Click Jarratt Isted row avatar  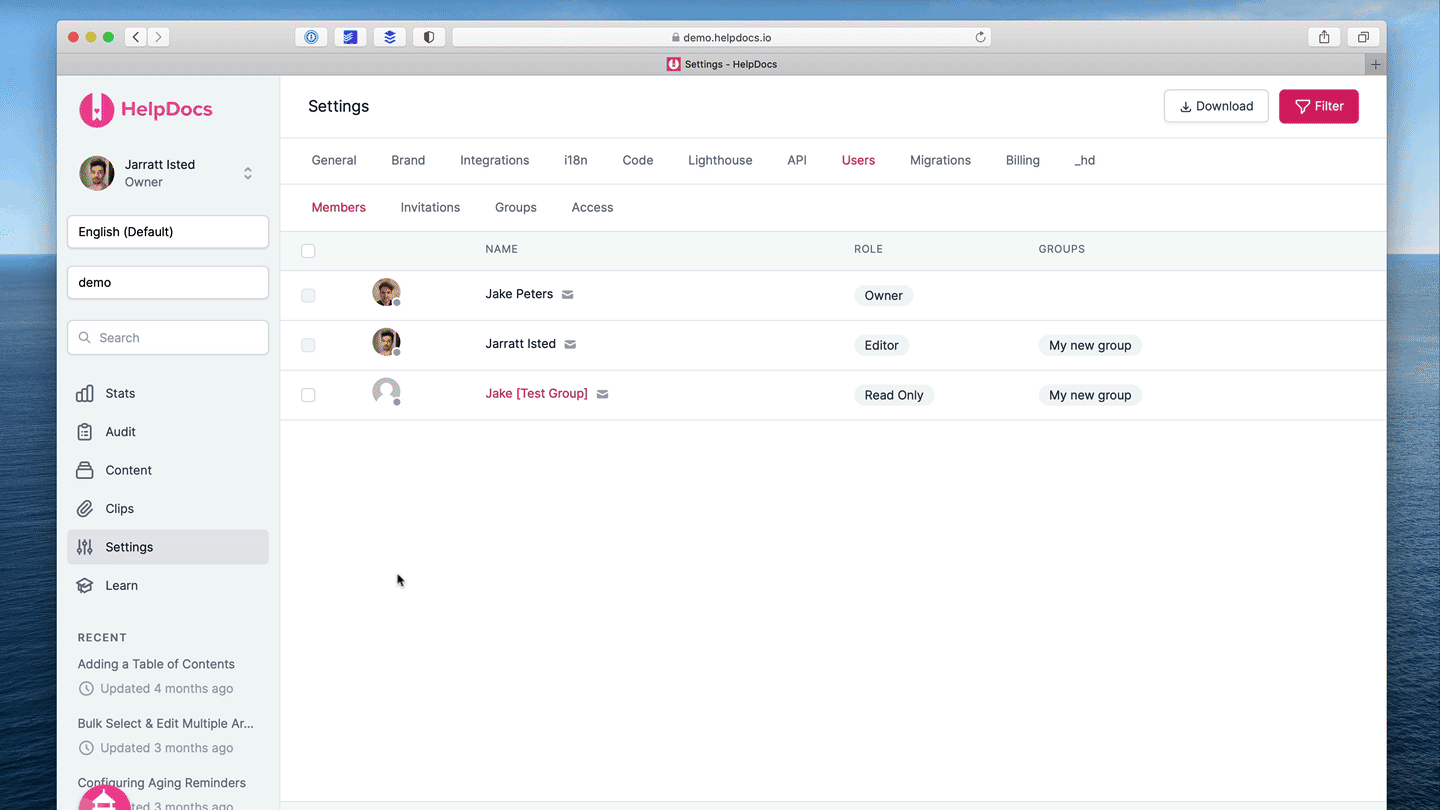tap(386, 342)
